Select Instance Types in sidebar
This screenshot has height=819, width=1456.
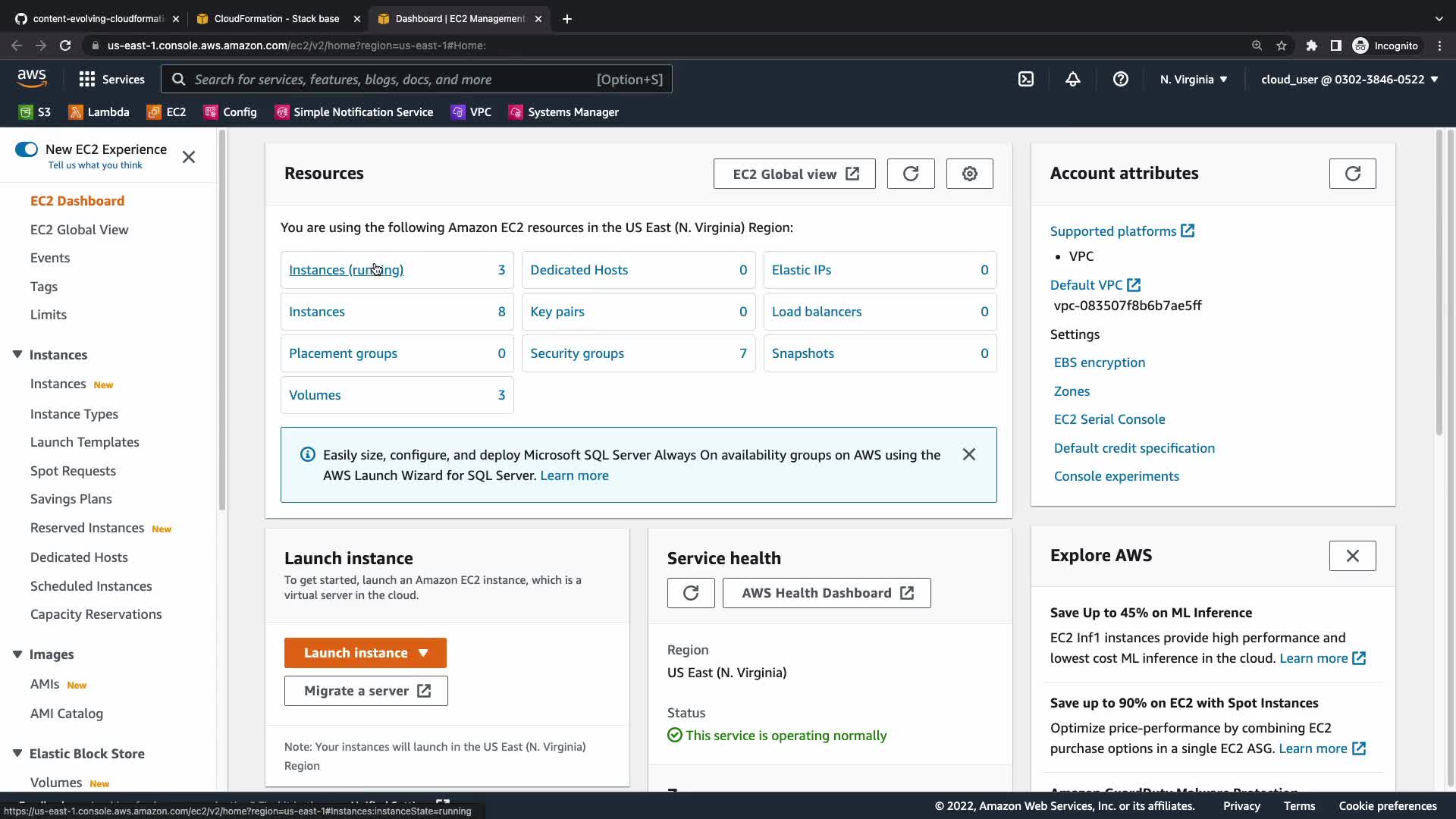tap(74, 414)
